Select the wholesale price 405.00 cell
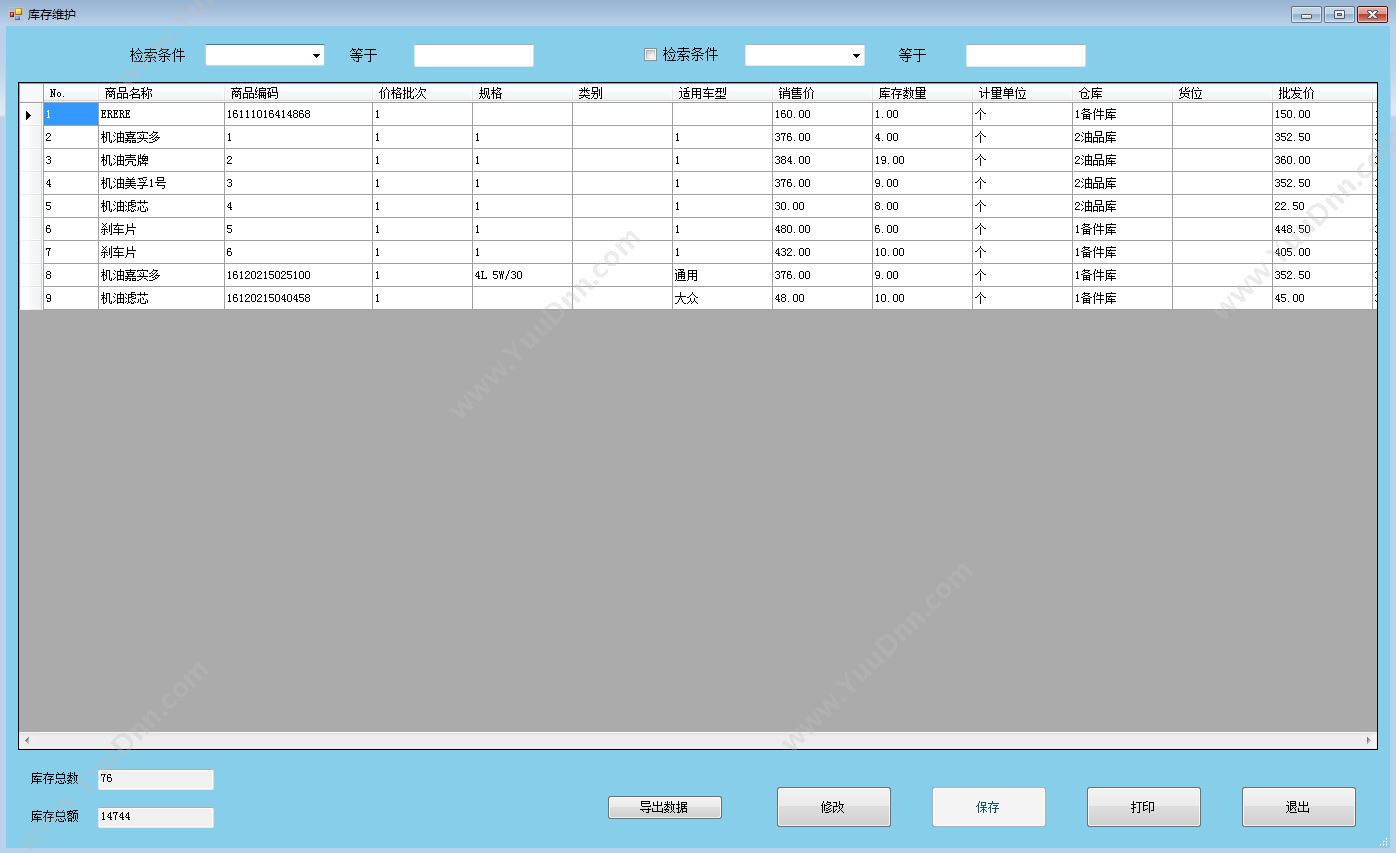This screenshot has width=1396, height=853. [1323, 252]
